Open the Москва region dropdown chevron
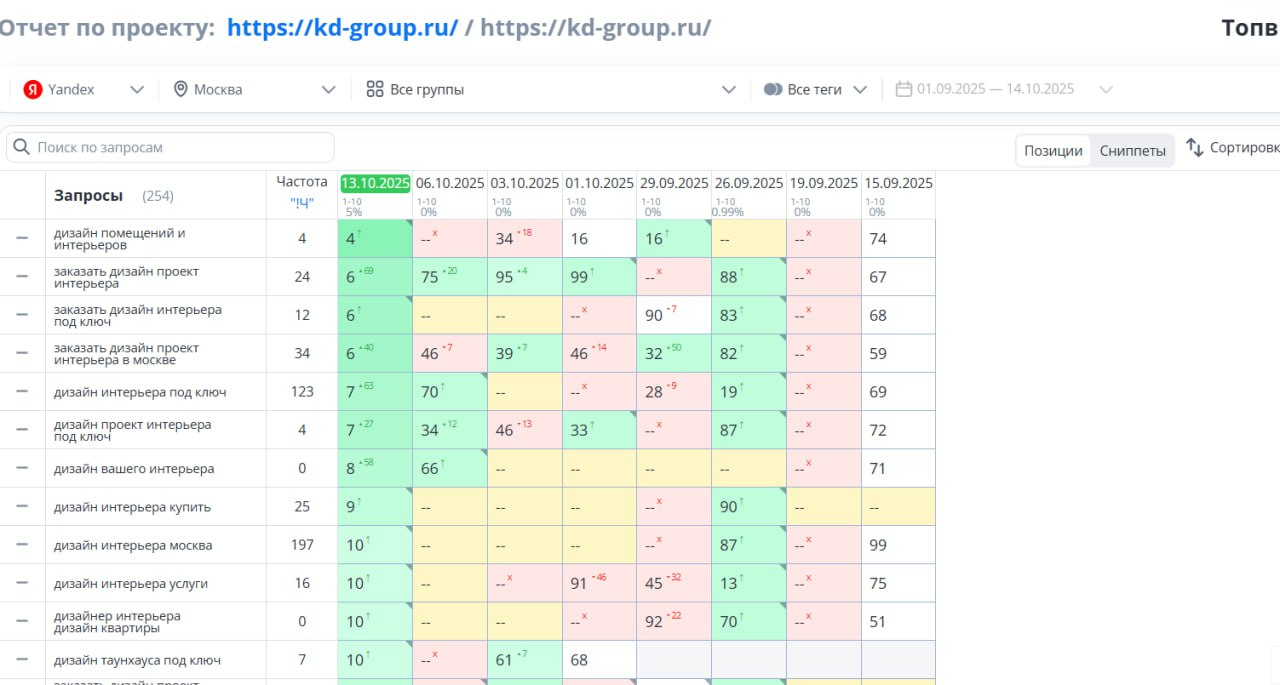 click(328, 90)
